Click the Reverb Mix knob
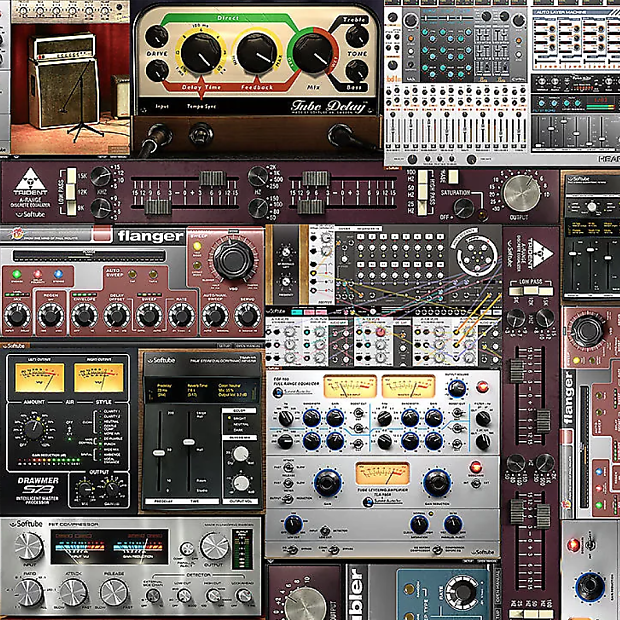620x620 pixels. pyautogui.click(x=240, y=454)
